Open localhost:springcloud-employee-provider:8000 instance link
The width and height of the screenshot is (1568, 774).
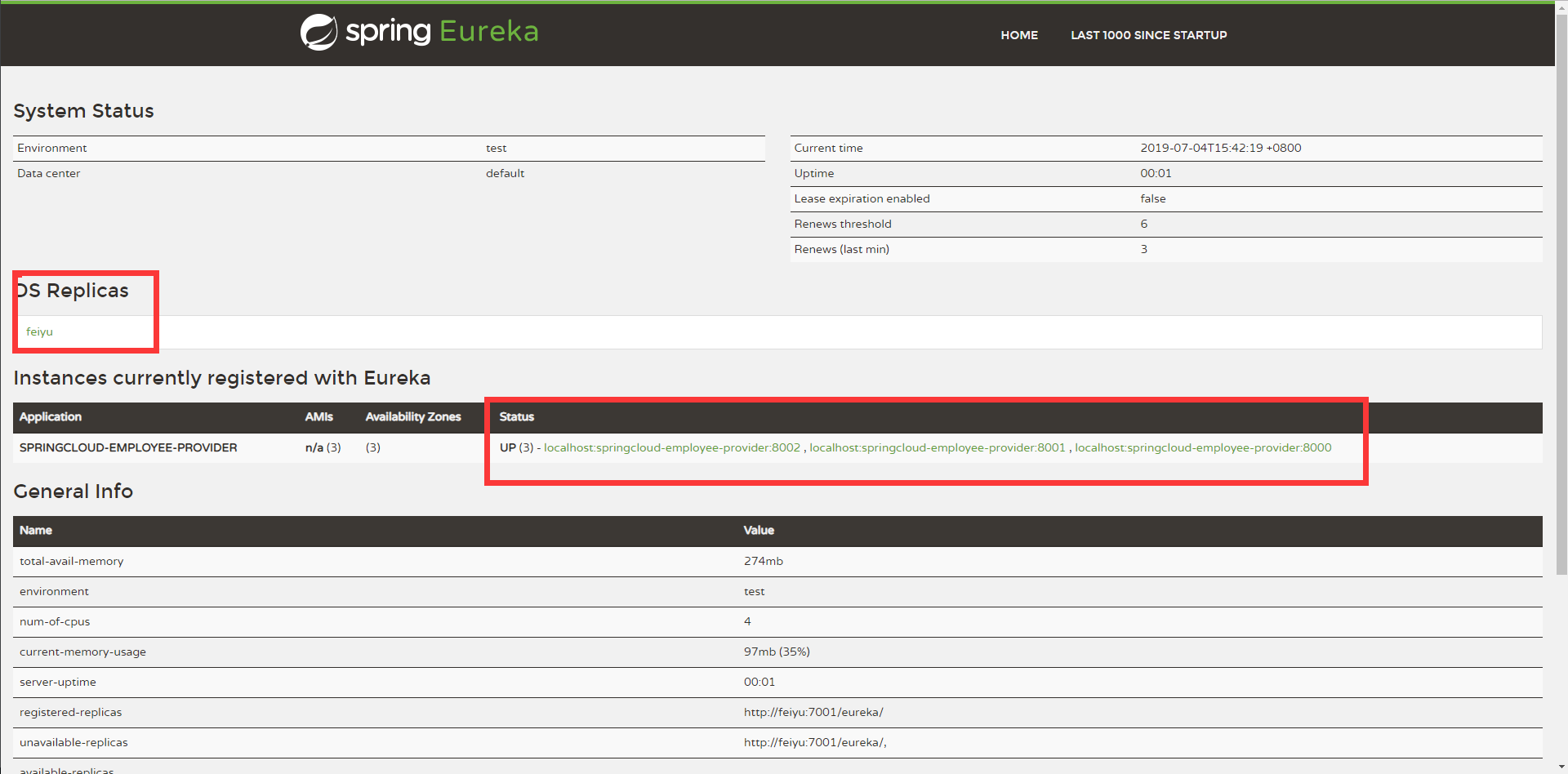click(x=1203, y=447)
